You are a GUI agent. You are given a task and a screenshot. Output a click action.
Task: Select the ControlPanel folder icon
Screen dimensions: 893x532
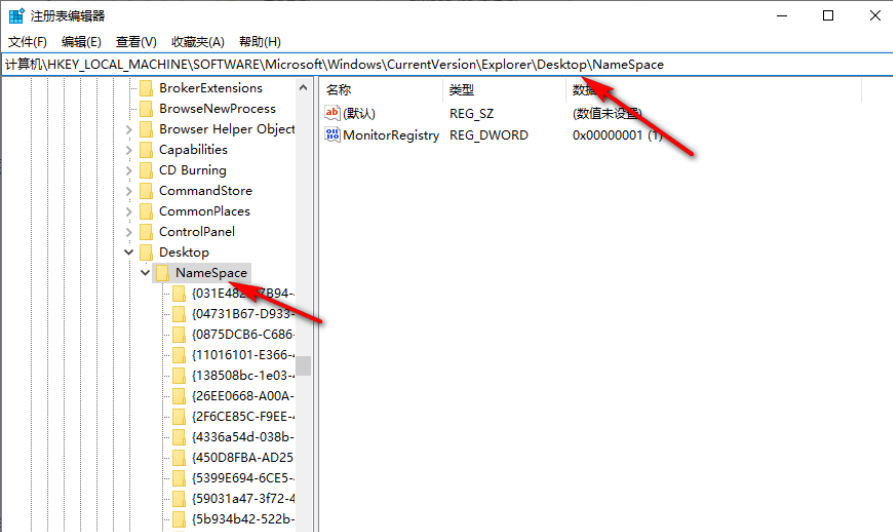point(146,232)
